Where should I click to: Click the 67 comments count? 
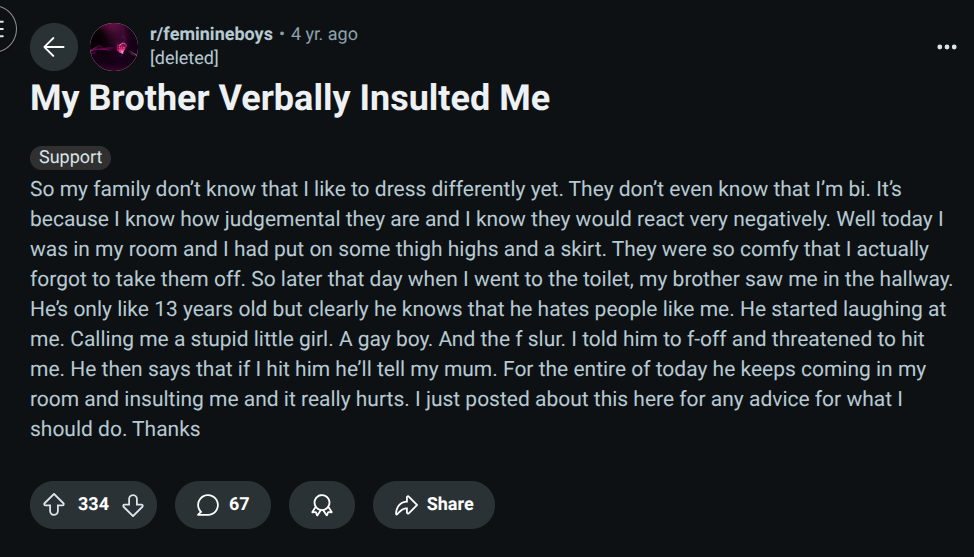point(239,504)
